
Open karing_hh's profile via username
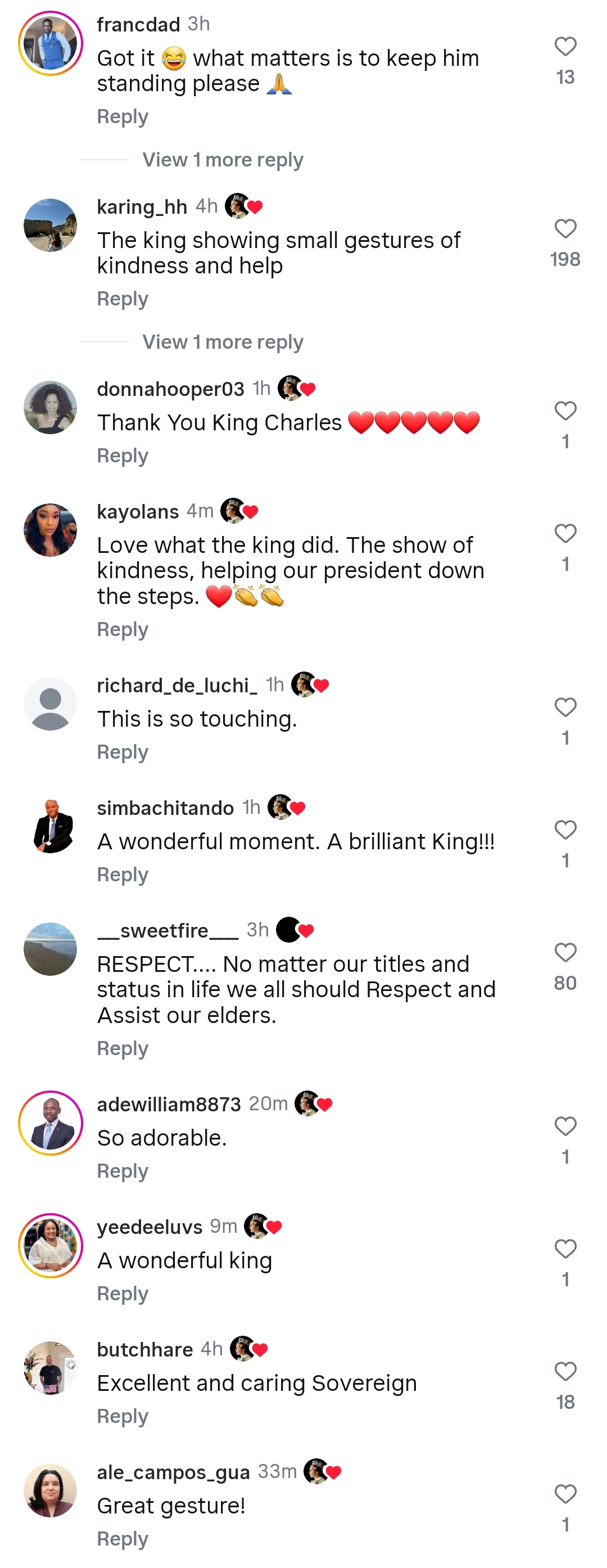pos(142,206)
